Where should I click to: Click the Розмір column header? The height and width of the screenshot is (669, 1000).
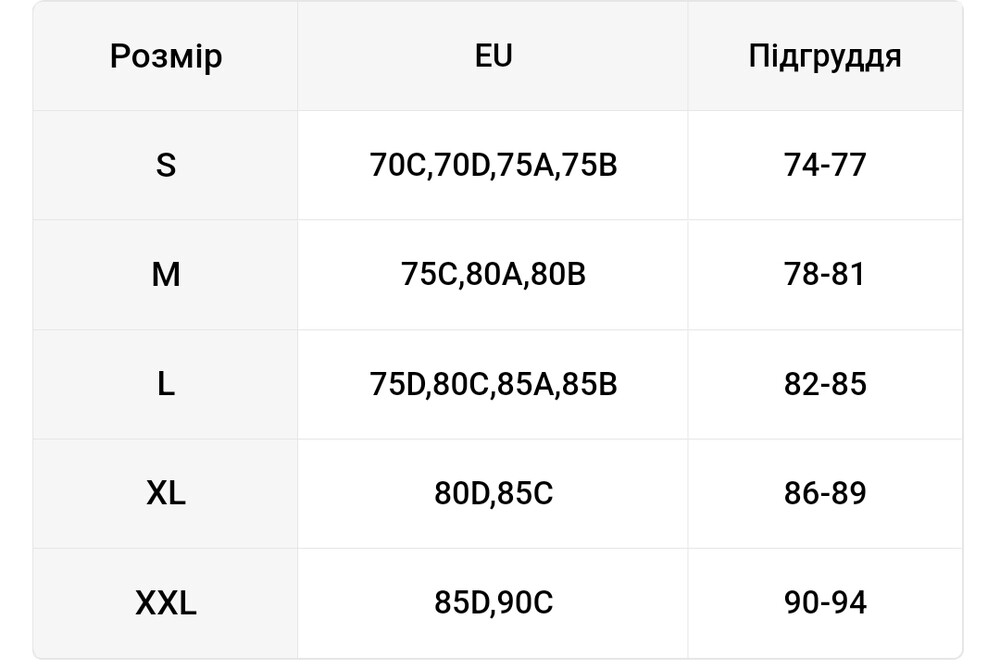pyautogui.click(x=166, y=56)
